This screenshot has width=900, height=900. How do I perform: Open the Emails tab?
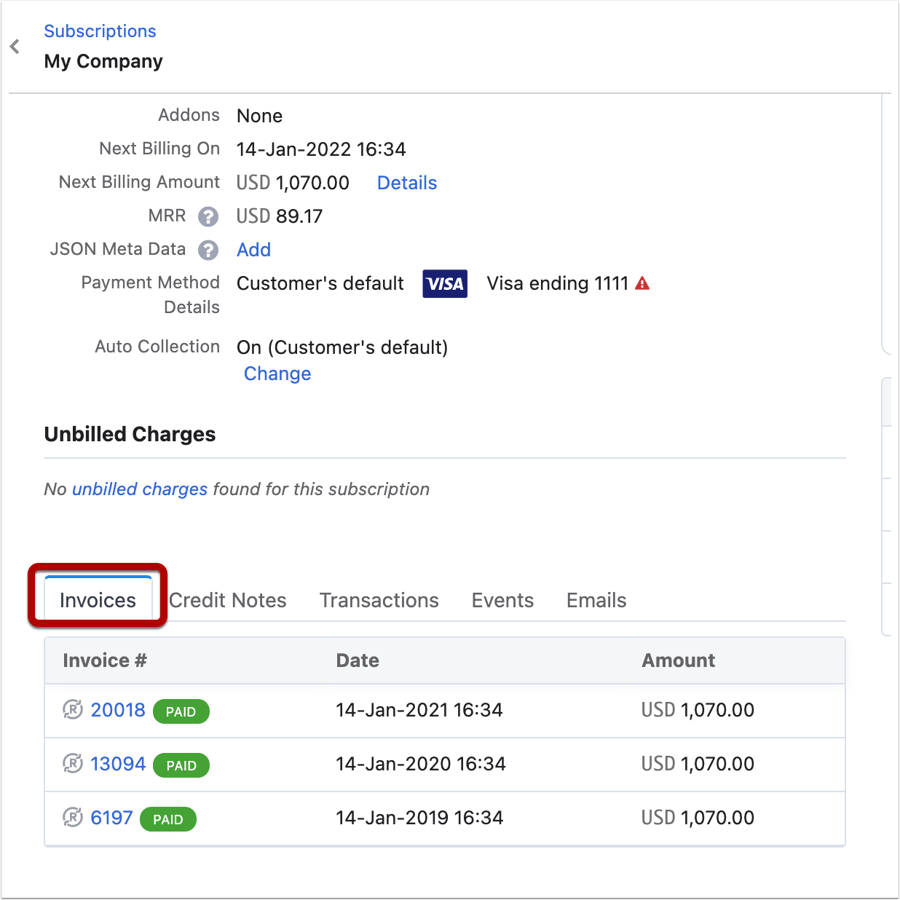596,600
